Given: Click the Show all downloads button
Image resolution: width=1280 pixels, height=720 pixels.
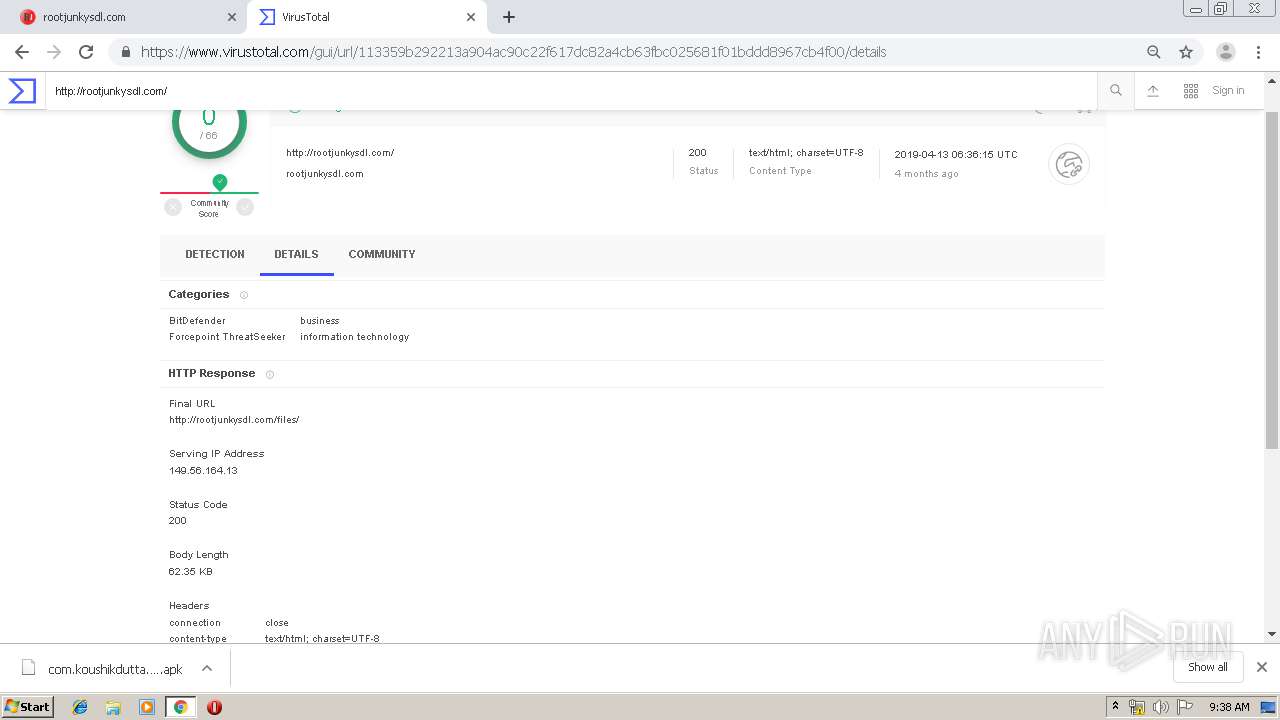Looking at the screenshot, I should click(1207, 667).
